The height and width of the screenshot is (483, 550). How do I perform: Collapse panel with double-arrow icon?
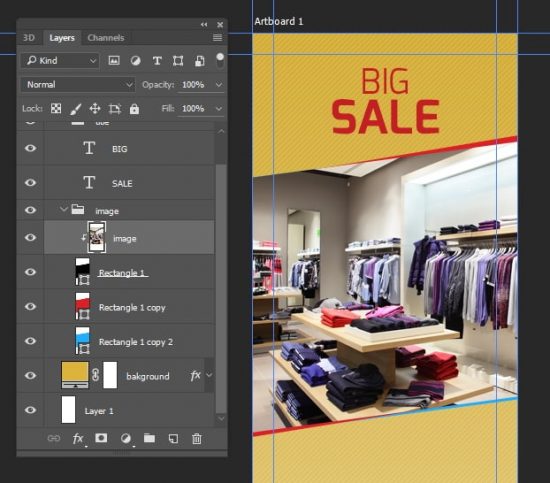pyautogui.click(x=204, y=25)
